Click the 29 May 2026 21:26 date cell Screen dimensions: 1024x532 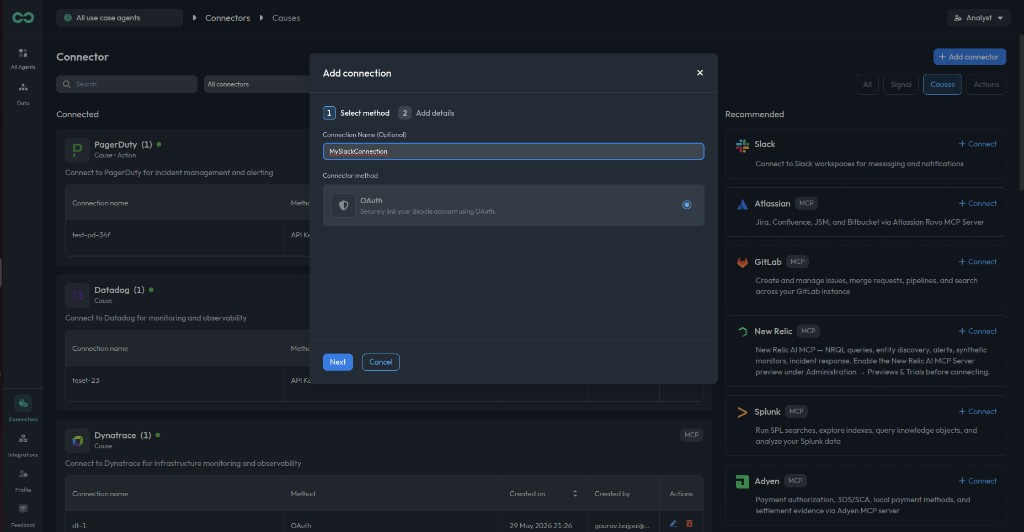click(x=540, y=525)
